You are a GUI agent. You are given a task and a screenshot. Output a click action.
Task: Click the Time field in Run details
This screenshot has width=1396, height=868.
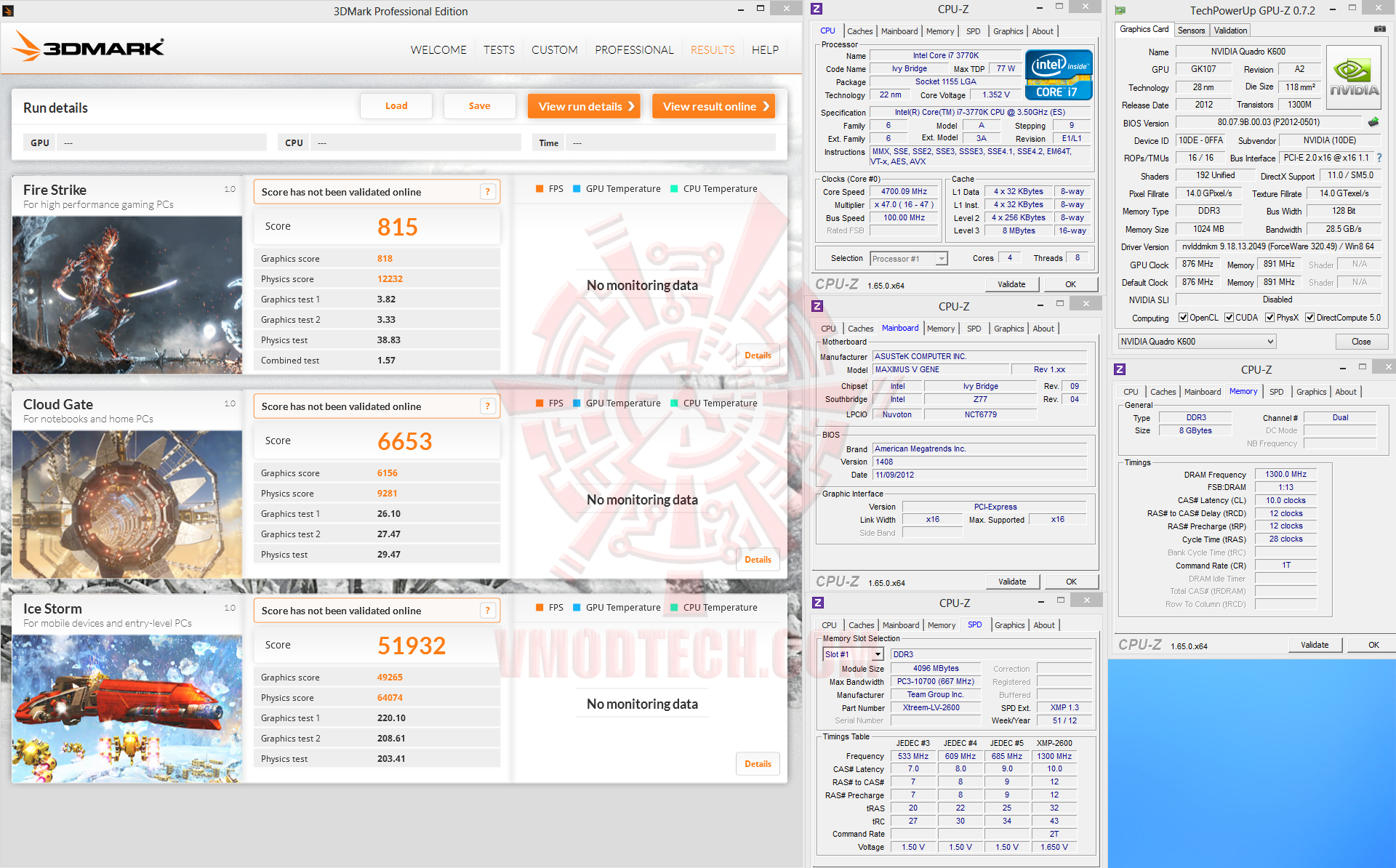point(670,142)
